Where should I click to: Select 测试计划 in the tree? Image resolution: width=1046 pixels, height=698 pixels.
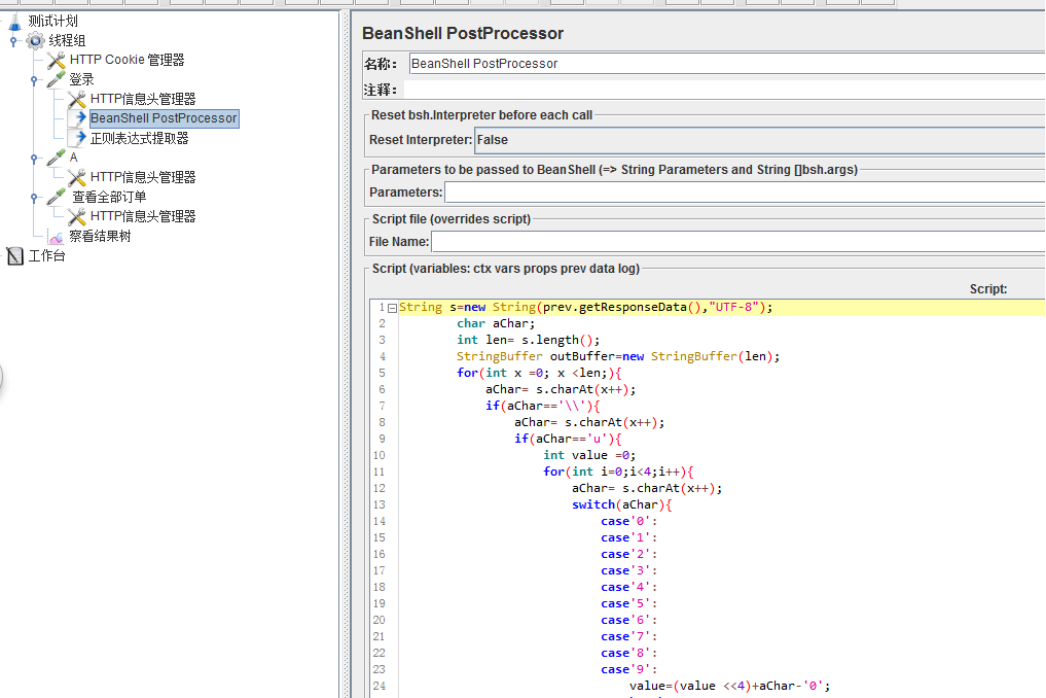coord(53,21)
